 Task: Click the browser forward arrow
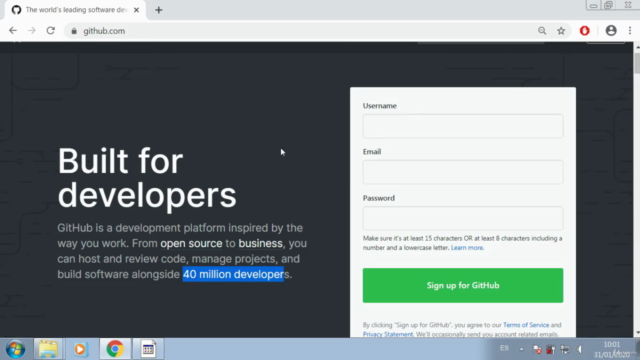(x=32, y=31)
